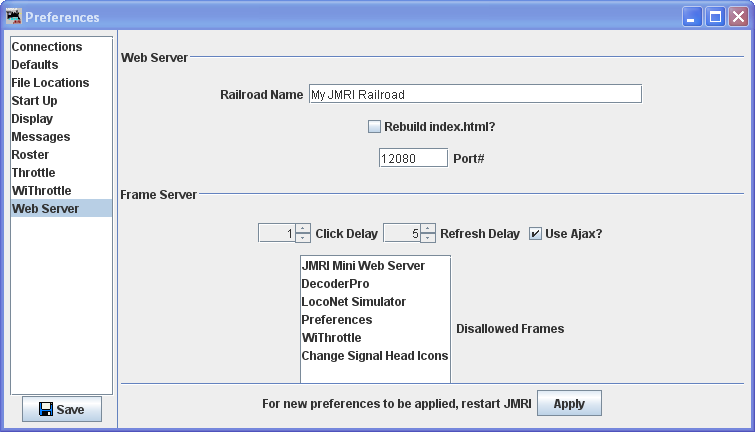The height and width of the screenshot is (432, 755).
Task: Select WiThrottle in preferences list
Action: [61, 191]
